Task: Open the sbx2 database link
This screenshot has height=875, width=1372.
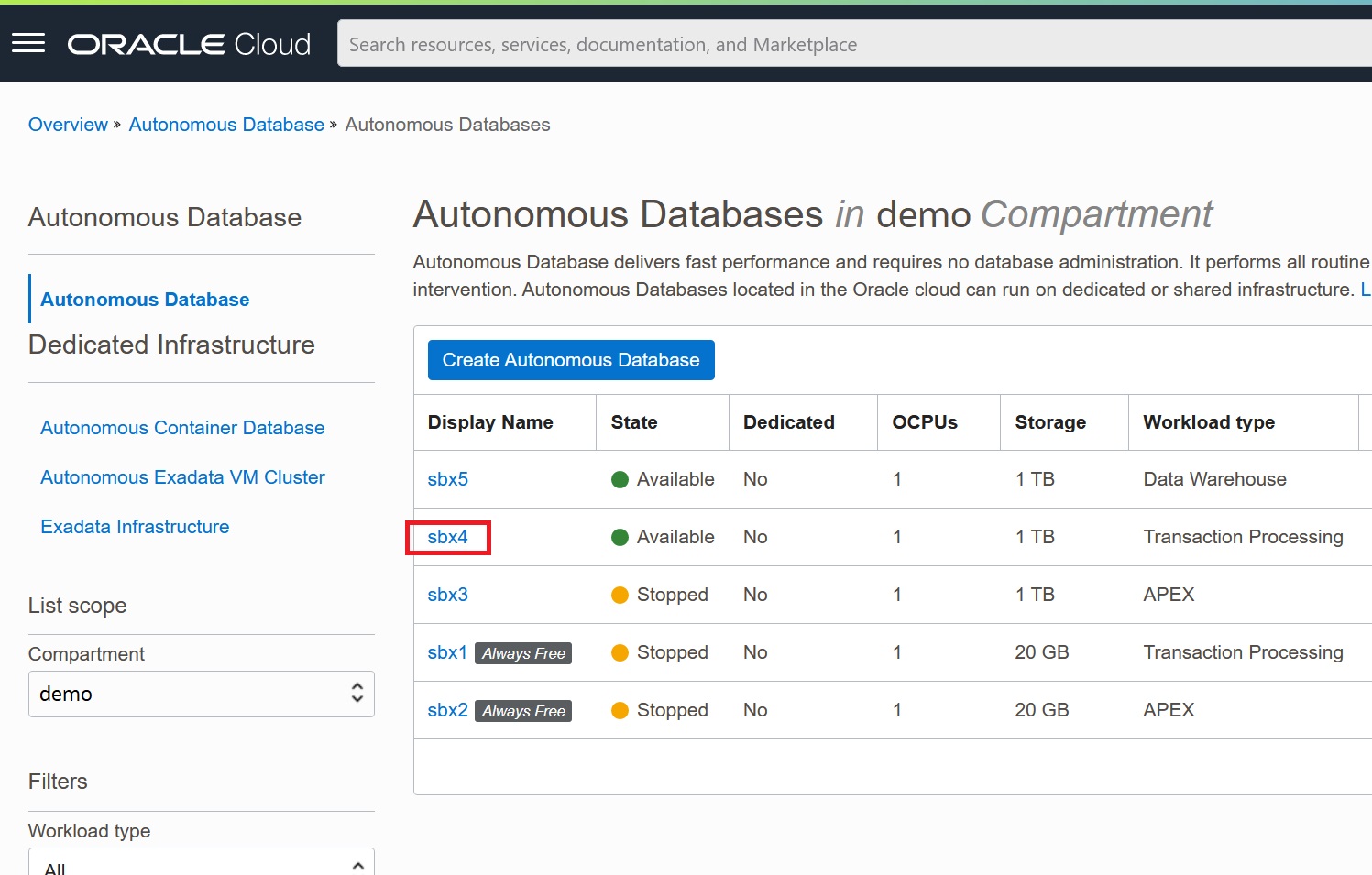Action: point(447,710)
